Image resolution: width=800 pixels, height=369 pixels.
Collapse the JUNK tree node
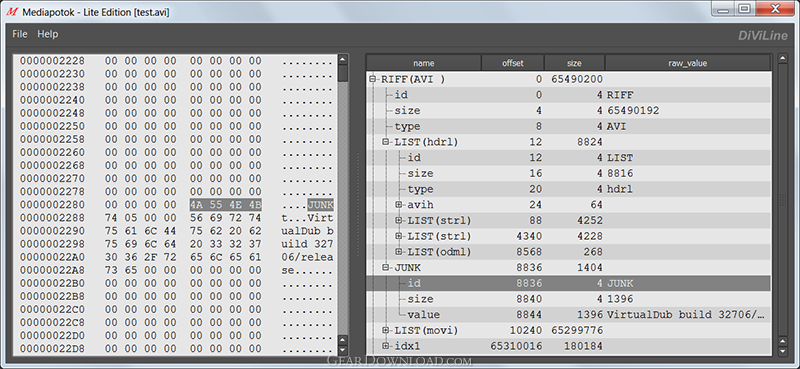click(386, 267)
